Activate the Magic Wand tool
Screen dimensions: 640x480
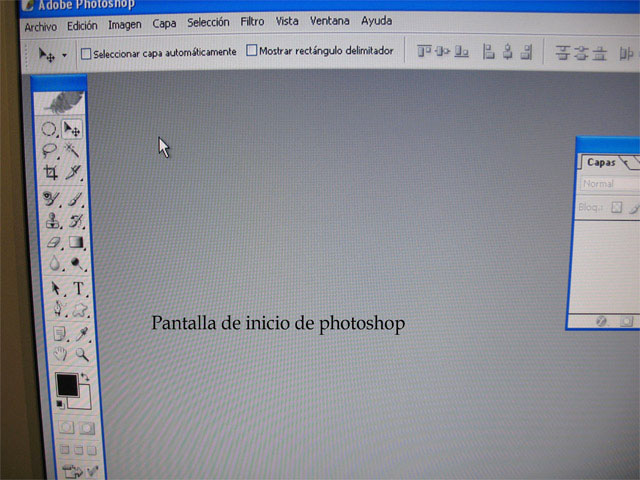pos(72,150)
